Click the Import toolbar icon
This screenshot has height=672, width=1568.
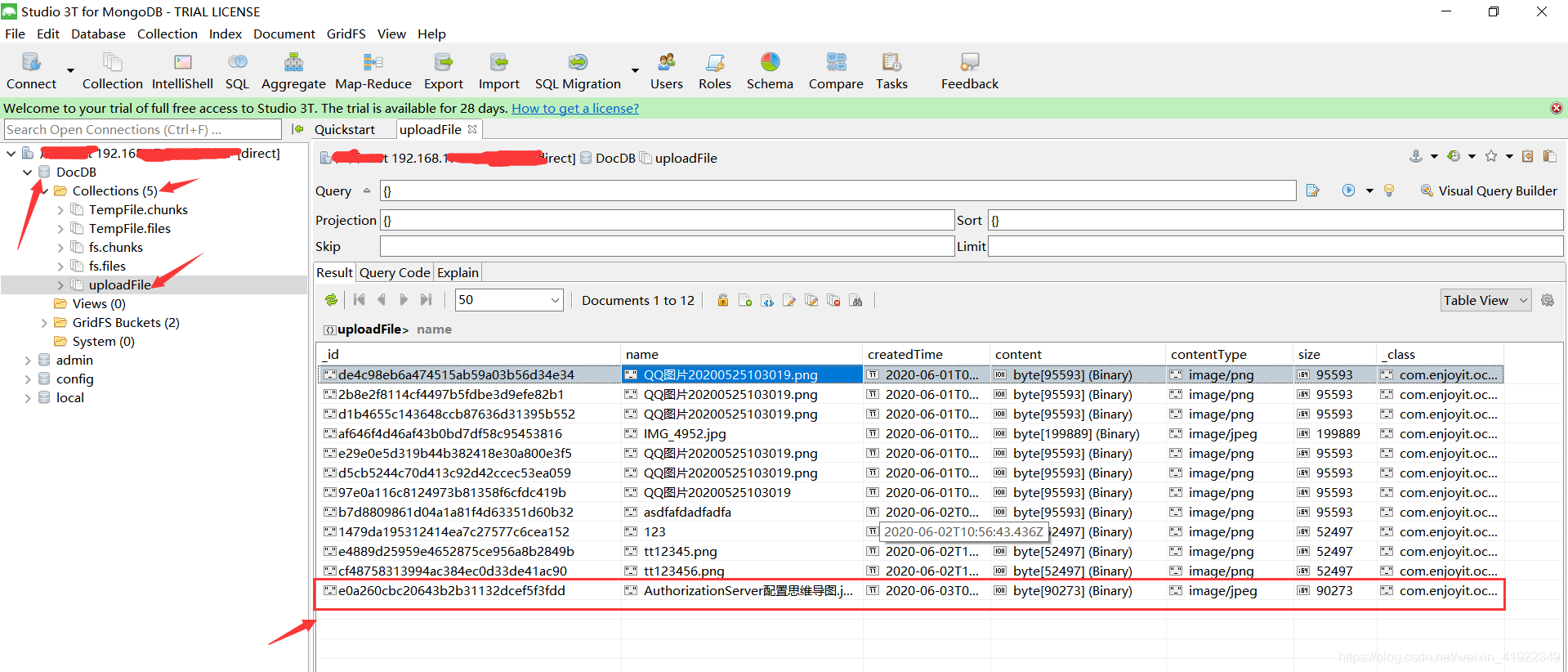[x=499, y=71]
